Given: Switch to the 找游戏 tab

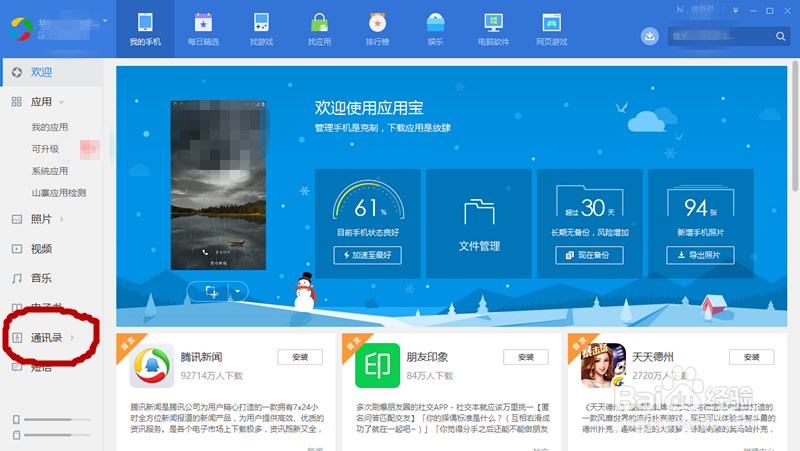Looking at the screenshot, I should click(x=261, y=29).
